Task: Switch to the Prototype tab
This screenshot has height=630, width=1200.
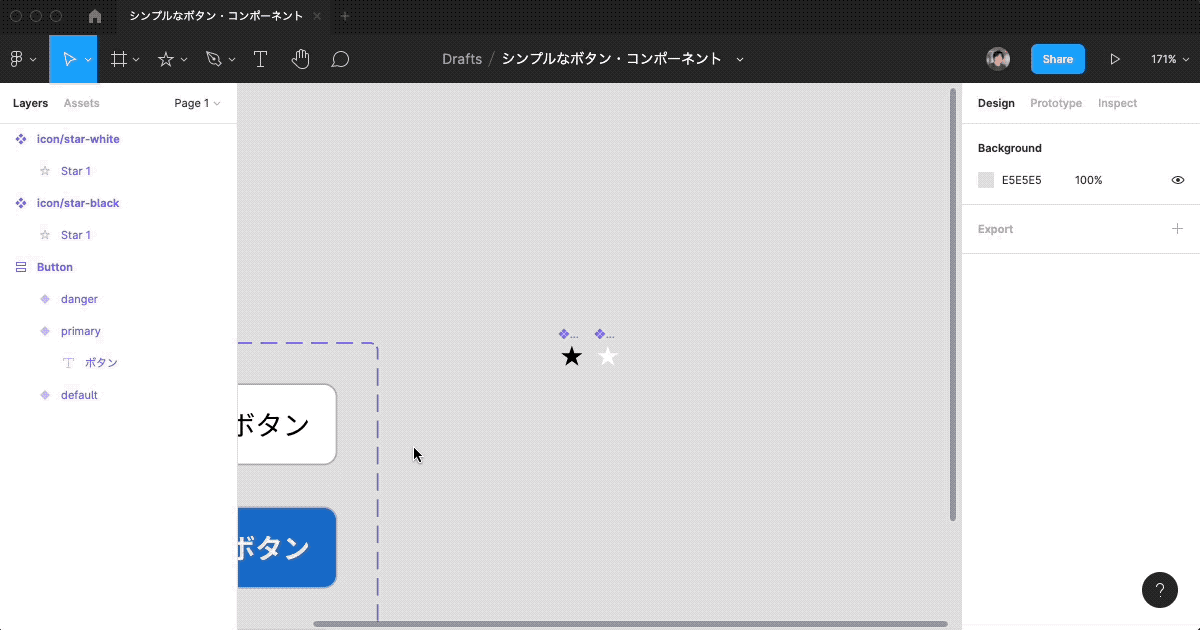Action: click(1056, 103)
